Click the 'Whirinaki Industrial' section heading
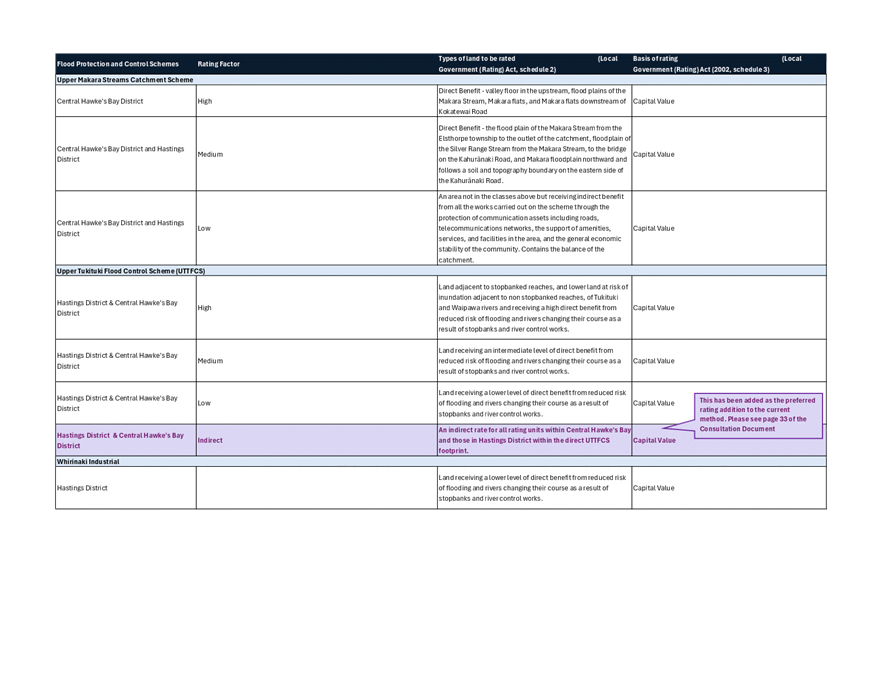Viewport: 885px width, 680px height. (88, 462)
